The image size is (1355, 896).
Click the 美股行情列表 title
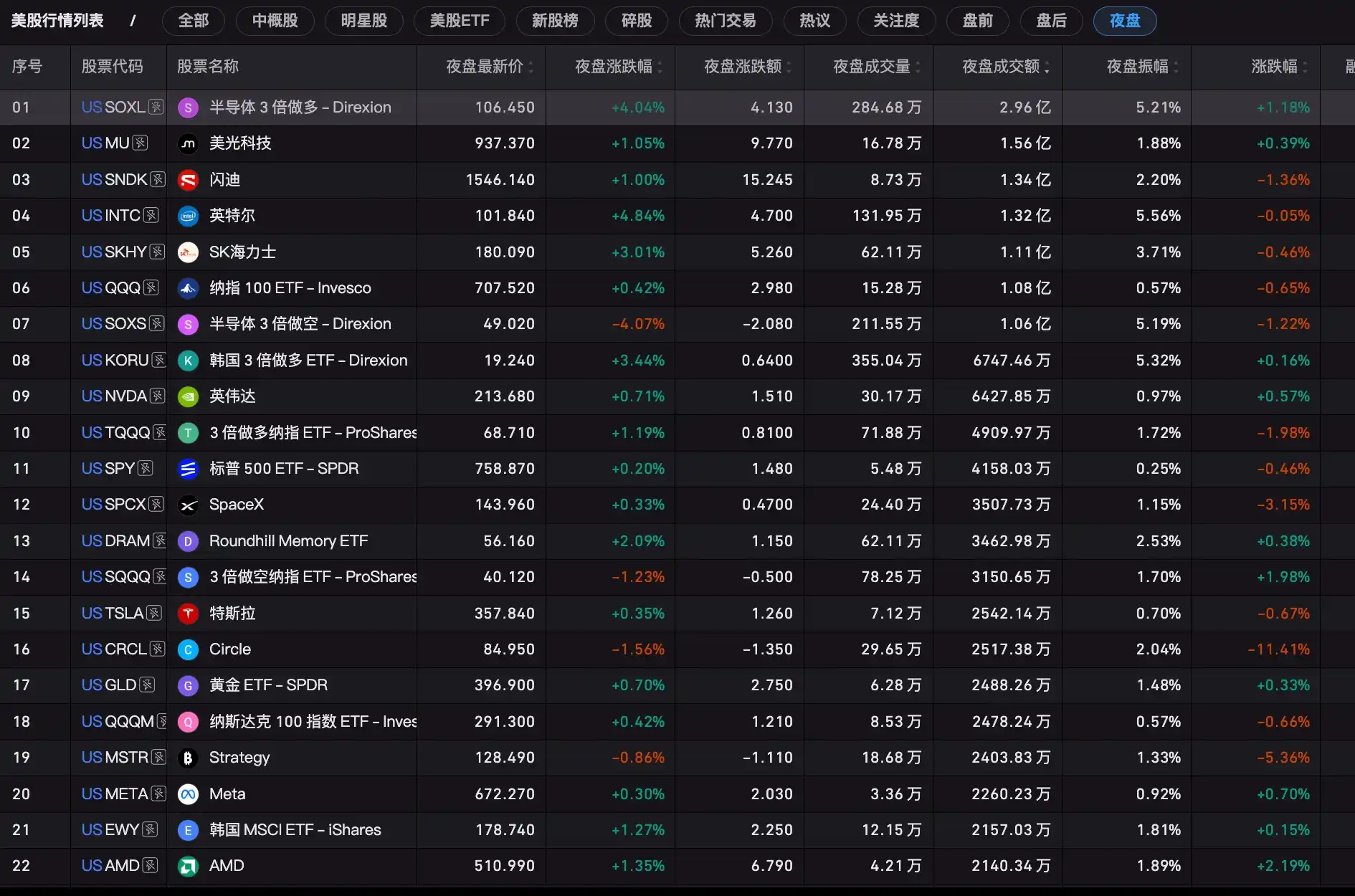[57, 21]
